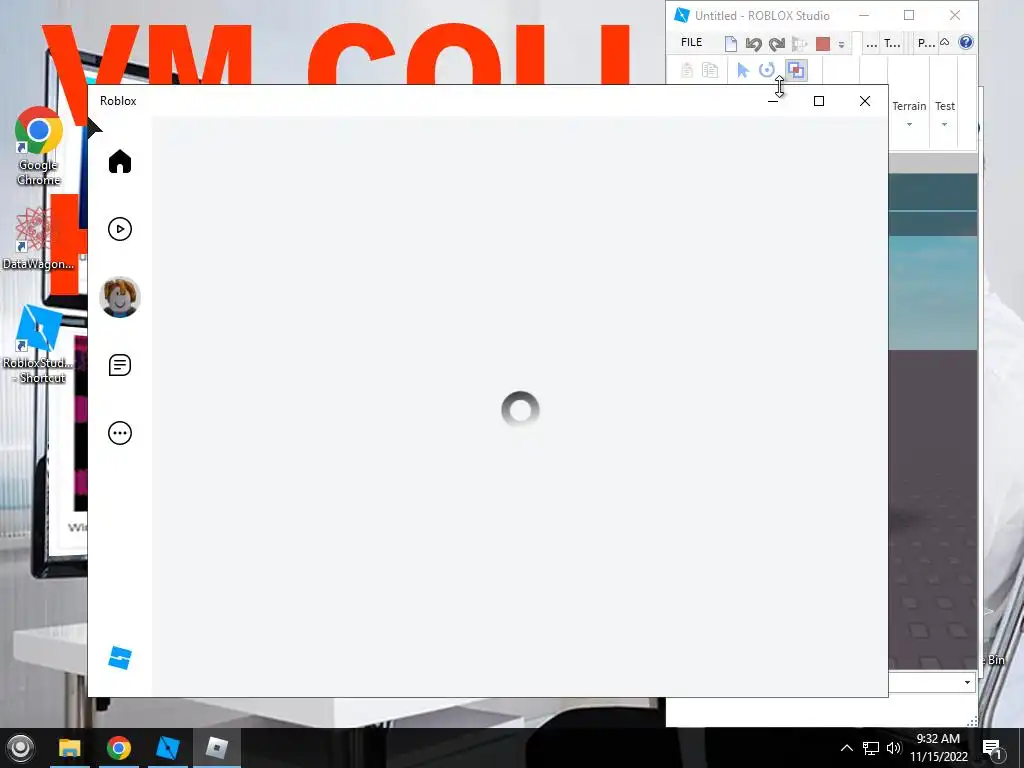Switch to the truncated P... ribbon tab
The image size is (1024, 768).
pyautogui.click(x=925, y=43)
